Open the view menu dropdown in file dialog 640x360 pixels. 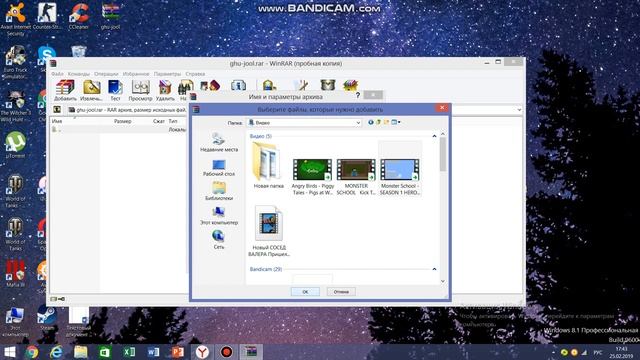tap(396, 122)
